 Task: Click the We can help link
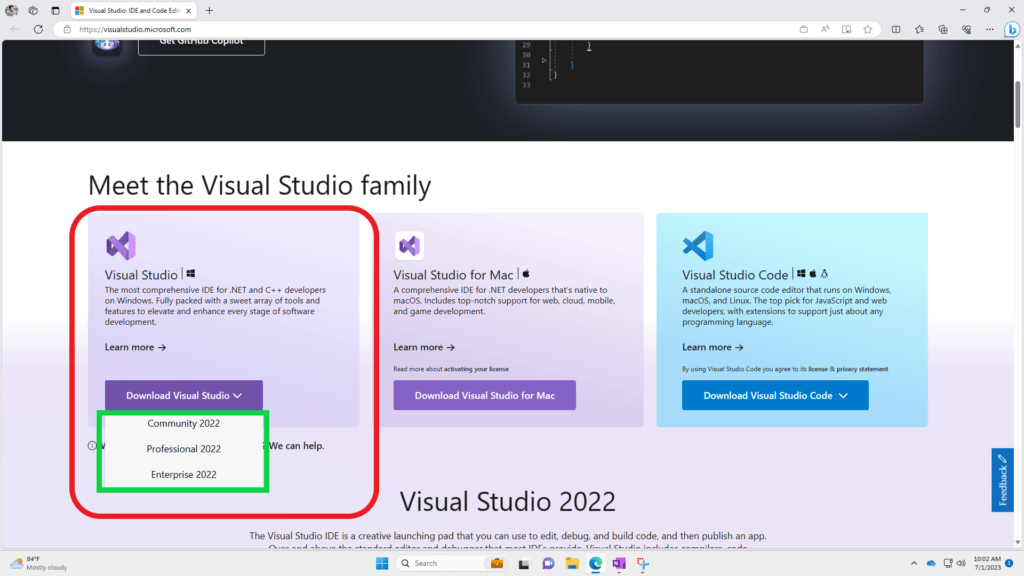point(296,445)
